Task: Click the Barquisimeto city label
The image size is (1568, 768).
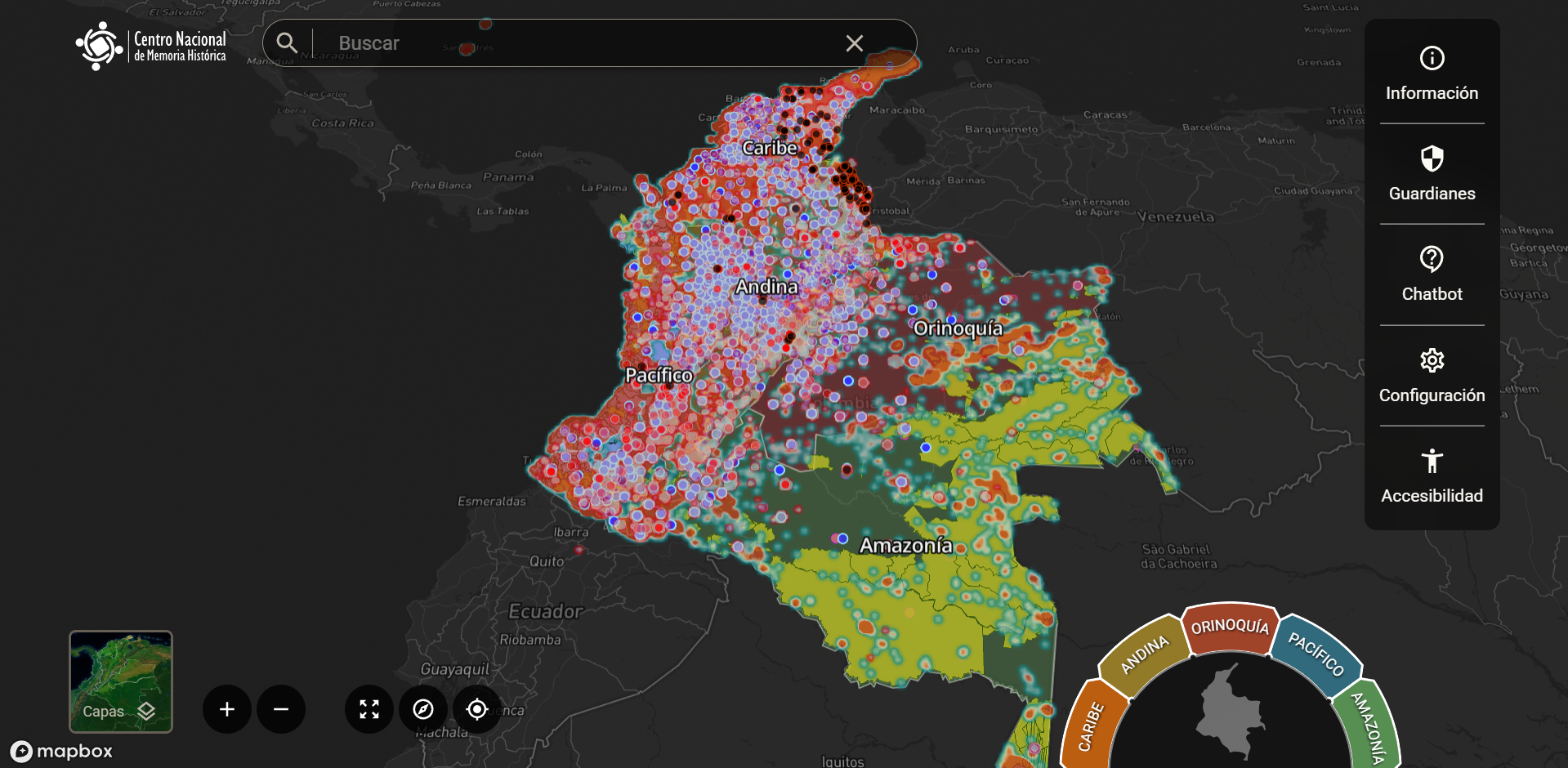Action: pos(1002,129)
